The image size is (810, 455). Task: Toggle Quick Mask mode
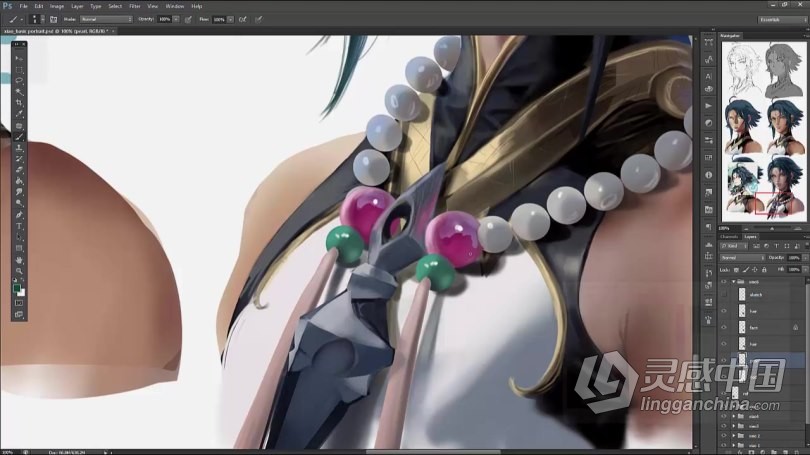[19, 303]
